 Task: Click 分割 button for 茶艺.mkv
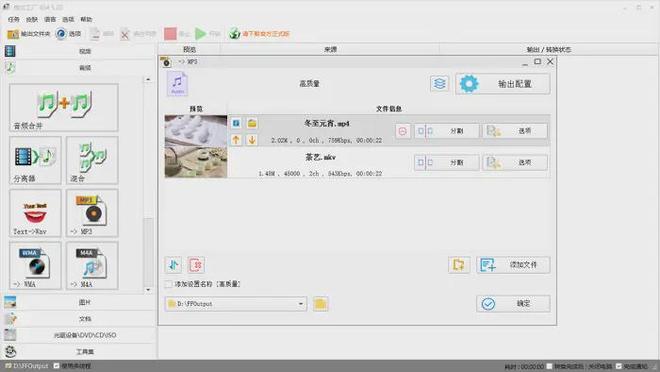coord(447,162)
